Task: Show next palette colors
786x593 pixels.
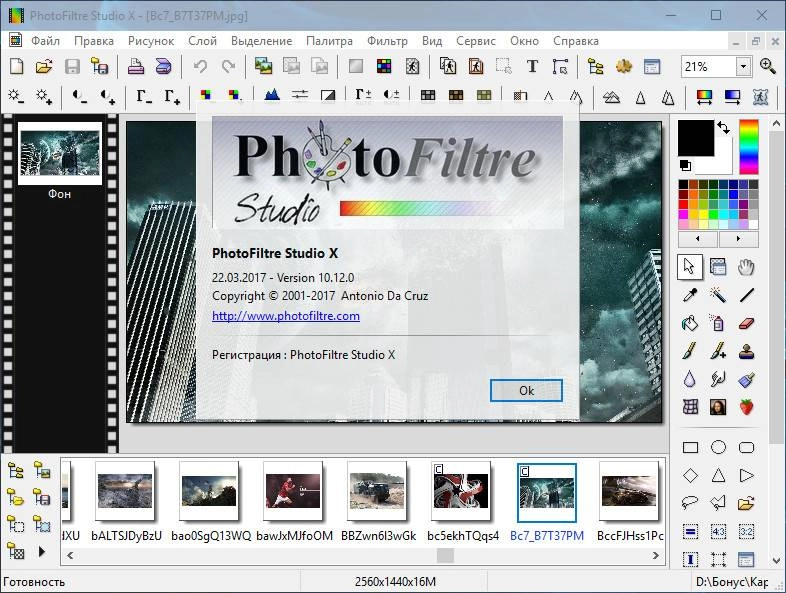Action: tap(738, 239)
